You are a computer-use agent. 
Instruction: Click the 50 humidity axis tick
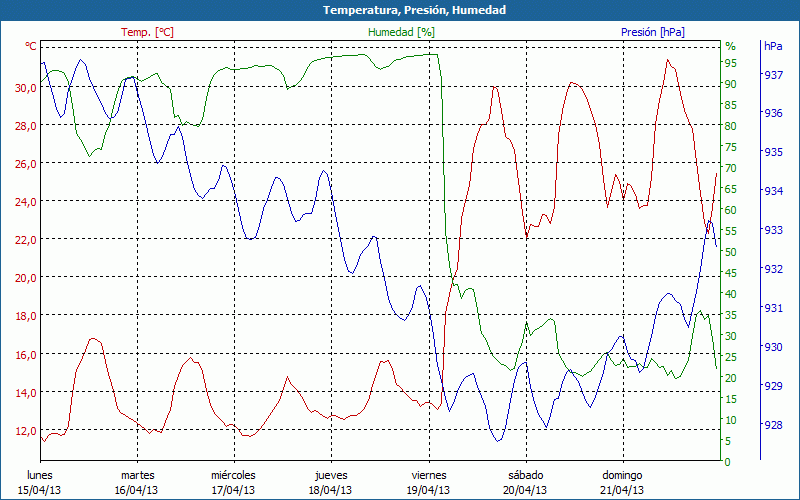click(x=730, y=252)
